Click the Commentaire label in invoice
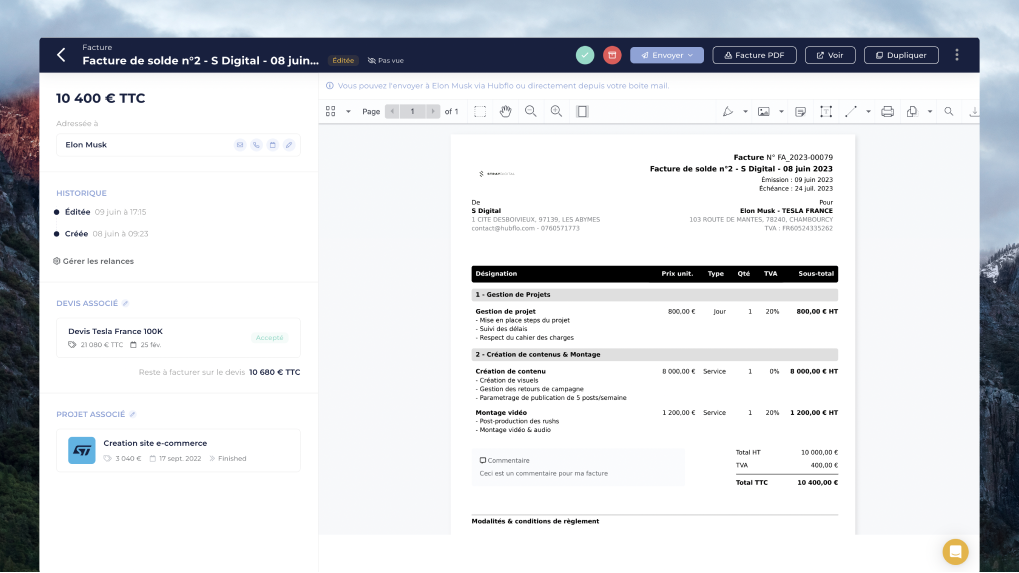Image resolution: width=1019 pixels, height=573 pixels. click(x=504, y=460)
